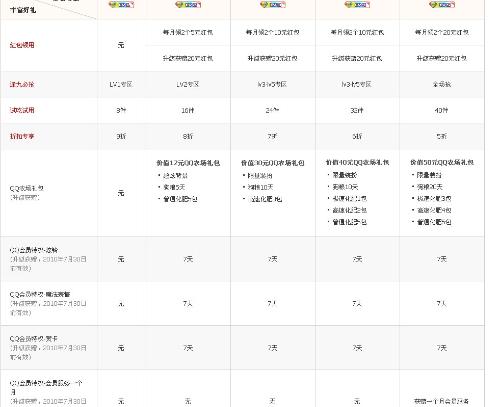Click the level badge icon heading the second tier column
The width and height of the screenshot is (500, 407).
tap(188, 5)
